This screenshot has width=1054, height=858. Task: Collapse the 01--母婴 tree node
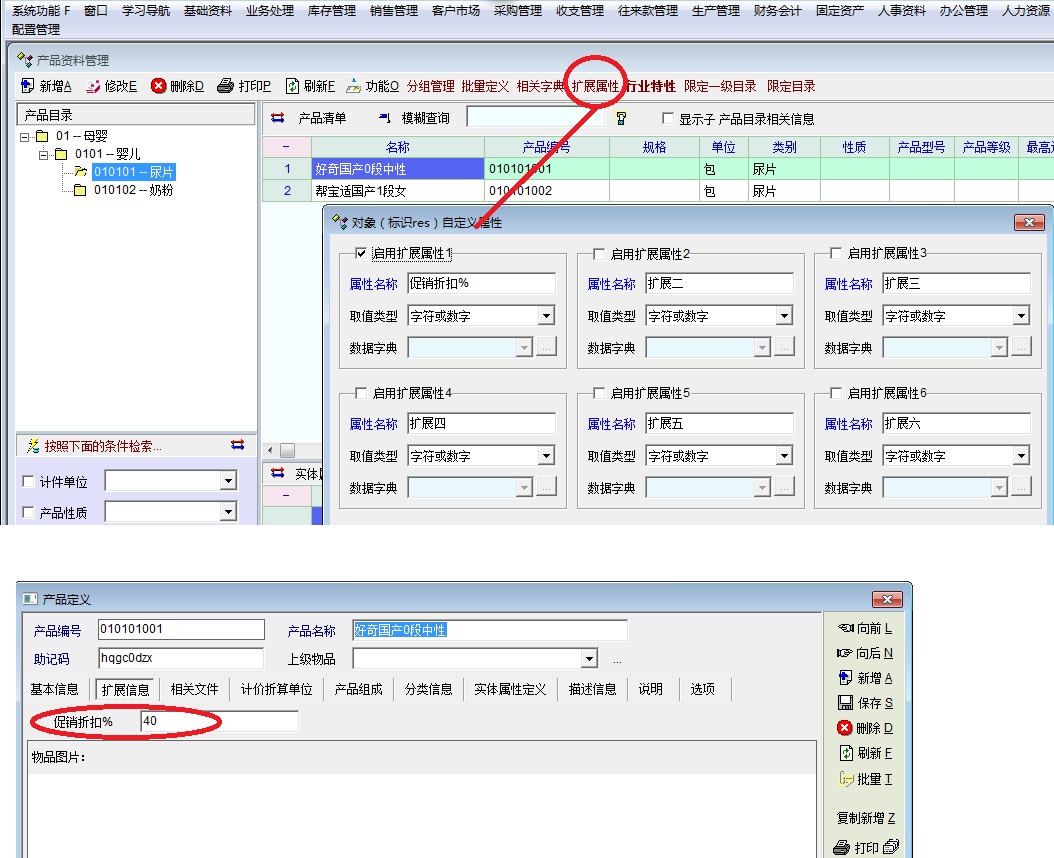pos(25,137)
